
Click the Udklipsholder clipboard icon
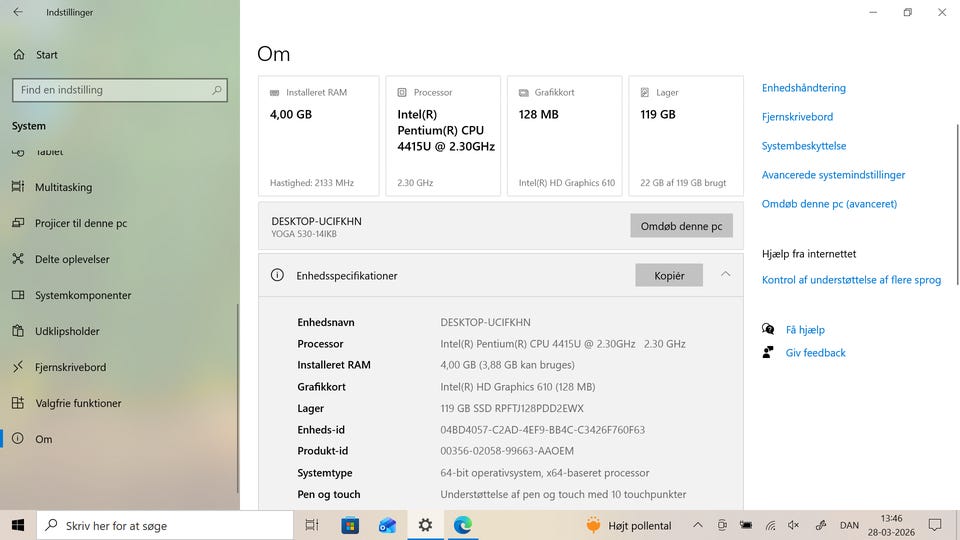point(18,331)
